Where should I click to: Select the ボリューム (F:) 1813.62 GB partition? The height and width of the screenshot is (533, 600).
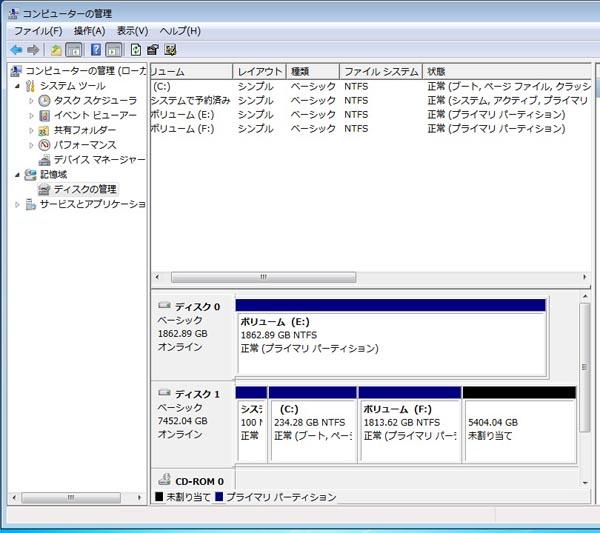410,424
